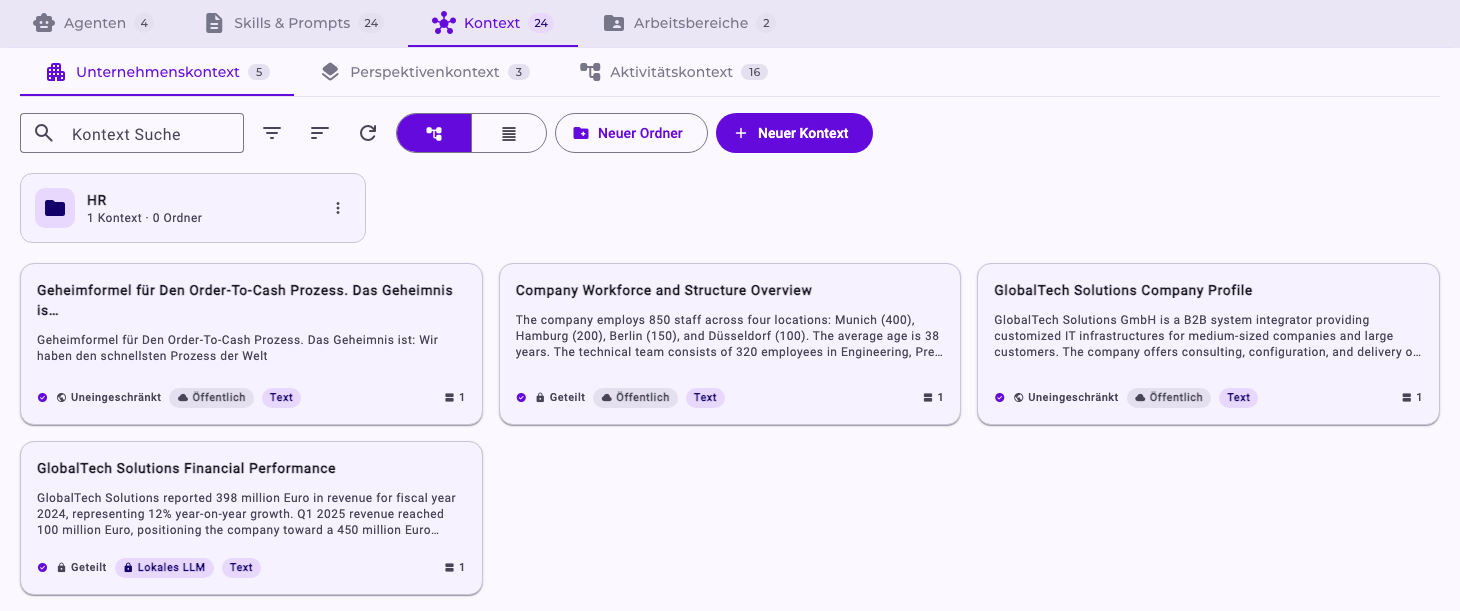This screenshot has width=1460, height=611.
Task: Click lock icon on Company Workforce card
Action: [x=540, y=397]
